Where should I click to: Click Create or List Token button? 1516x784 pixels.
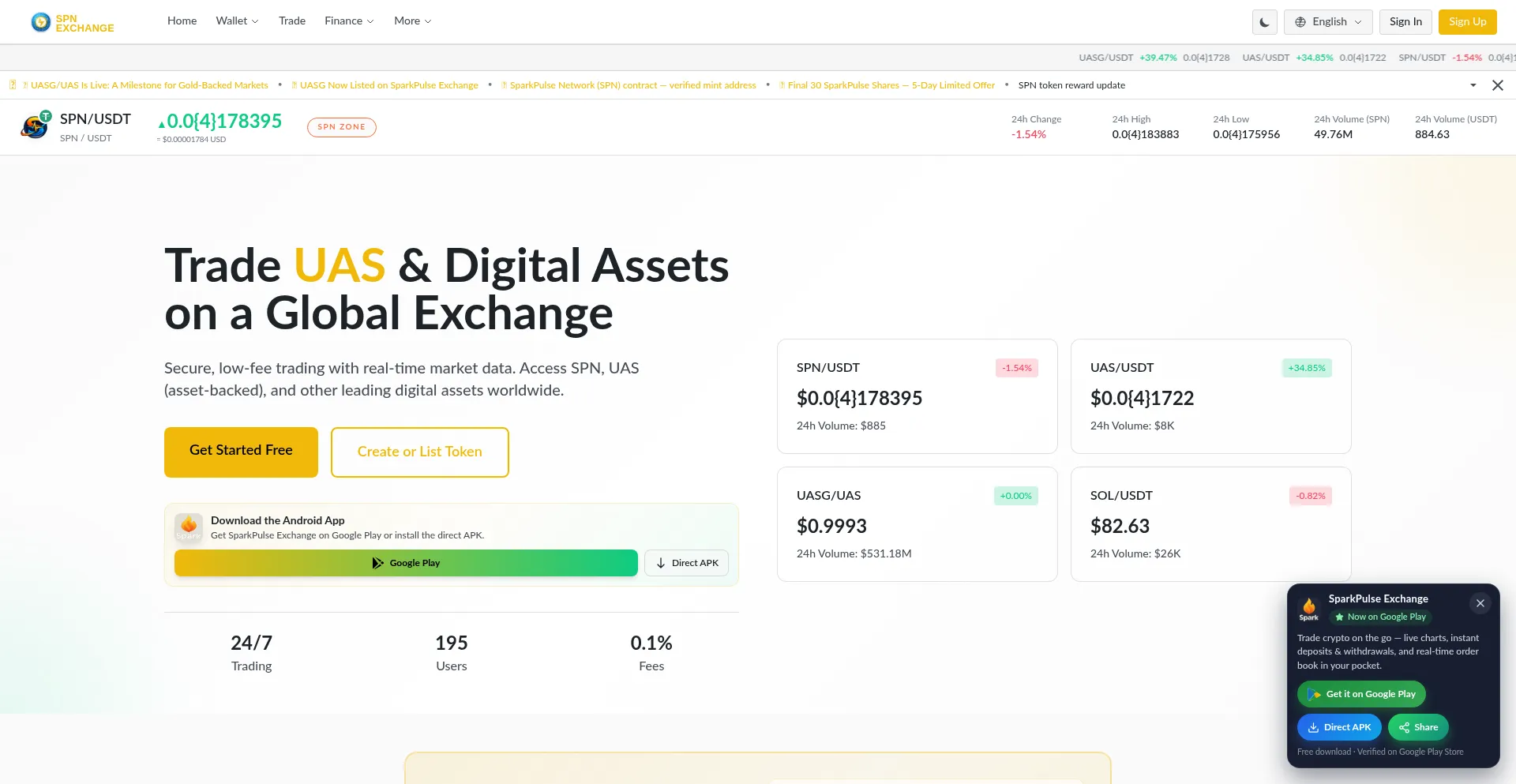(419, 452)
